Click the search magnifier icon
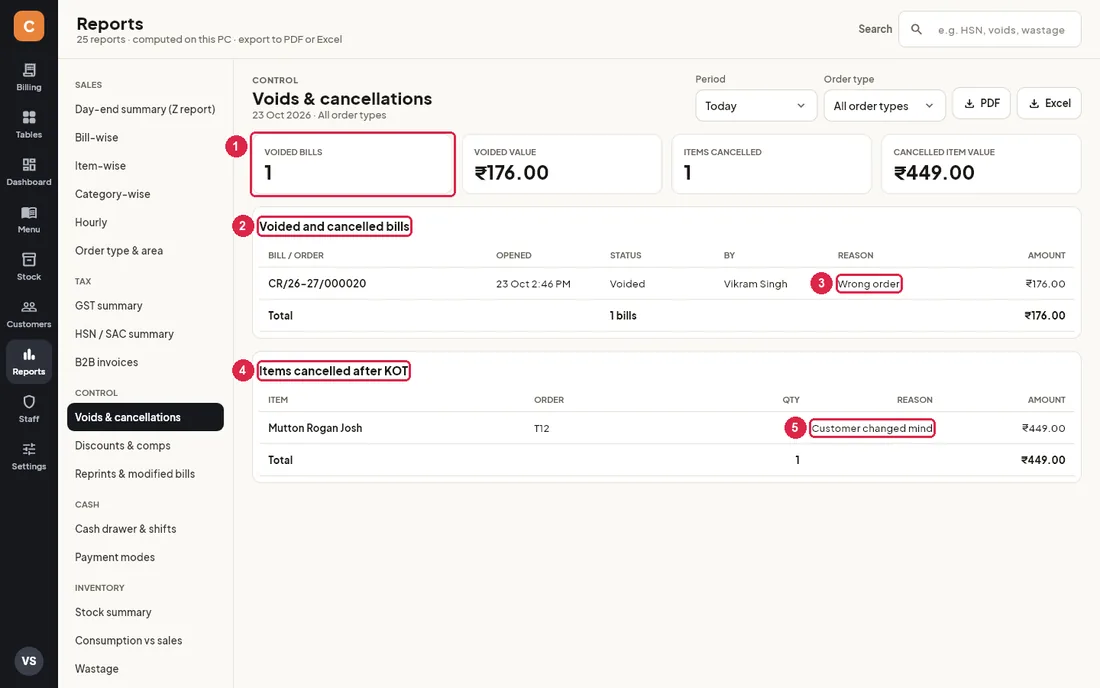 916,29
